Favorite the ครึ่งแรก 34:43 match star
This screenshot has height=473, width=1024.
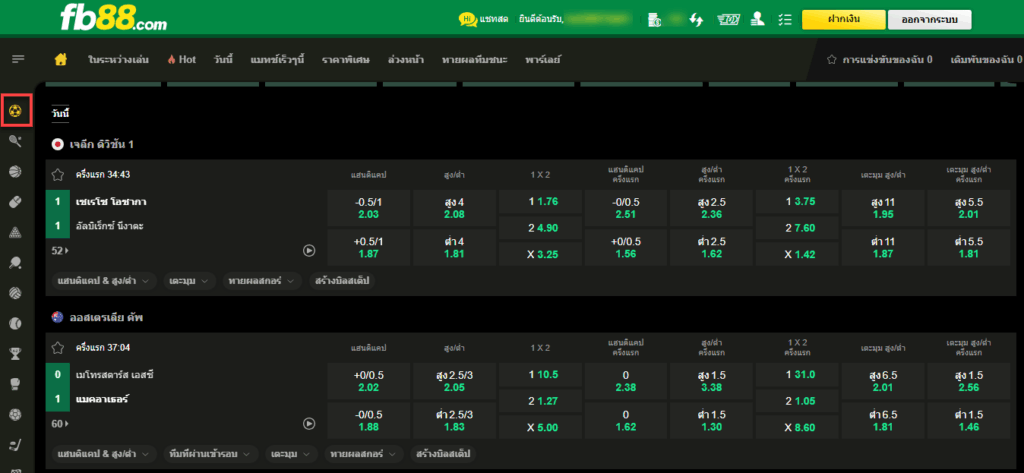tap(58, 175)
